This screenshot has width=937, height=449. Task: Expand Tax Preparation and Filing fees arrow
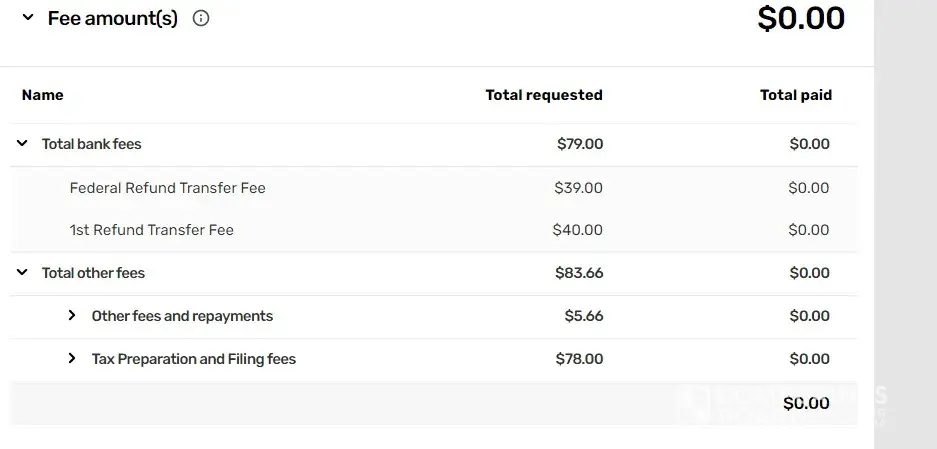pos(72,359)
